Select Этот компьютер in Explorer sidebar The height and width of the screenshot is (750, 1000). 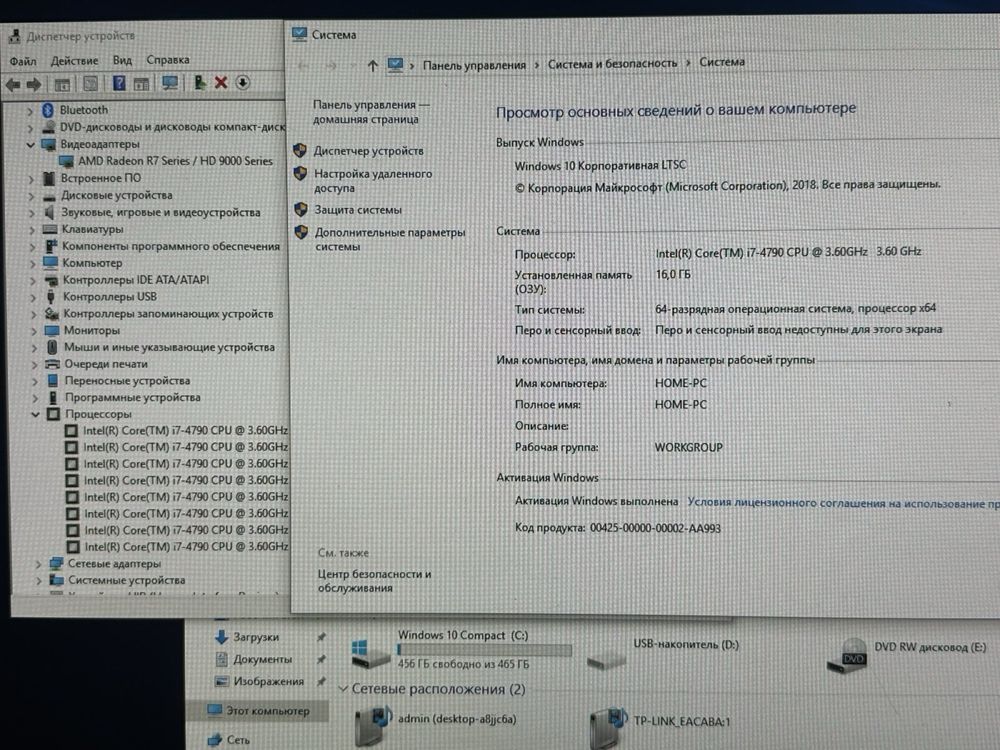[x=268, y=710]
